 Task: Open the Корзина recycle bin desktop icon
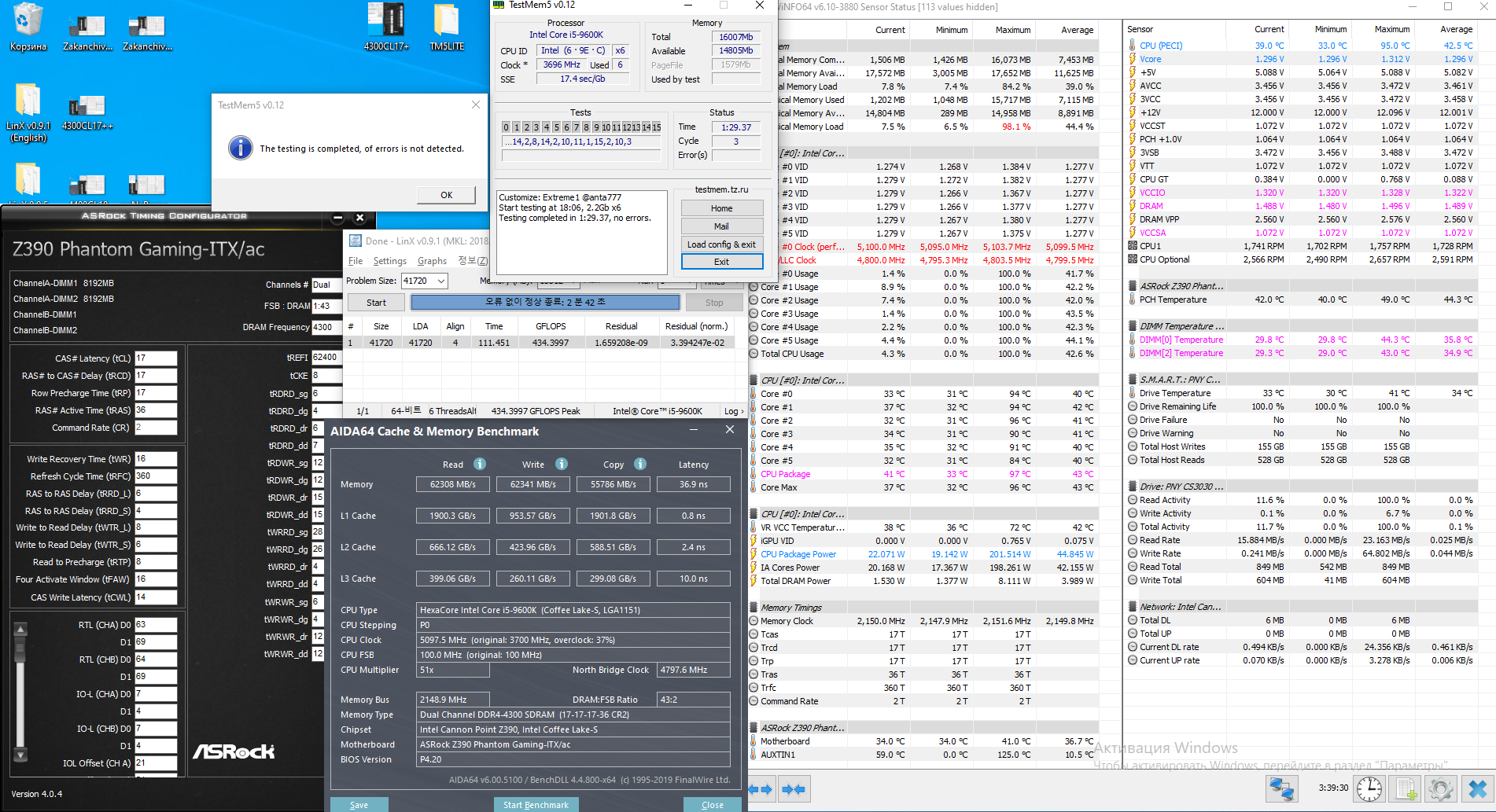pos(28,26)
